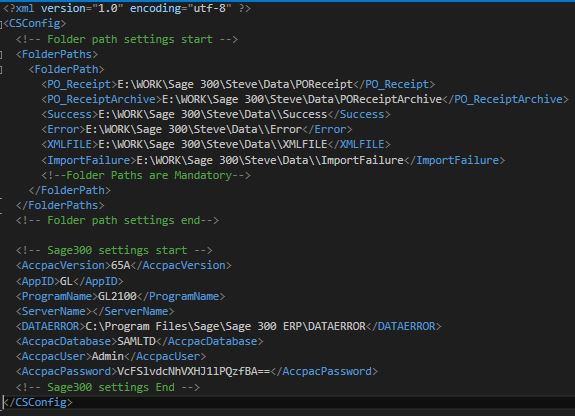The image size is (575, 416).
Task: Collapse the CSConfig root element fold marker
Action: [x=1, y=24]
